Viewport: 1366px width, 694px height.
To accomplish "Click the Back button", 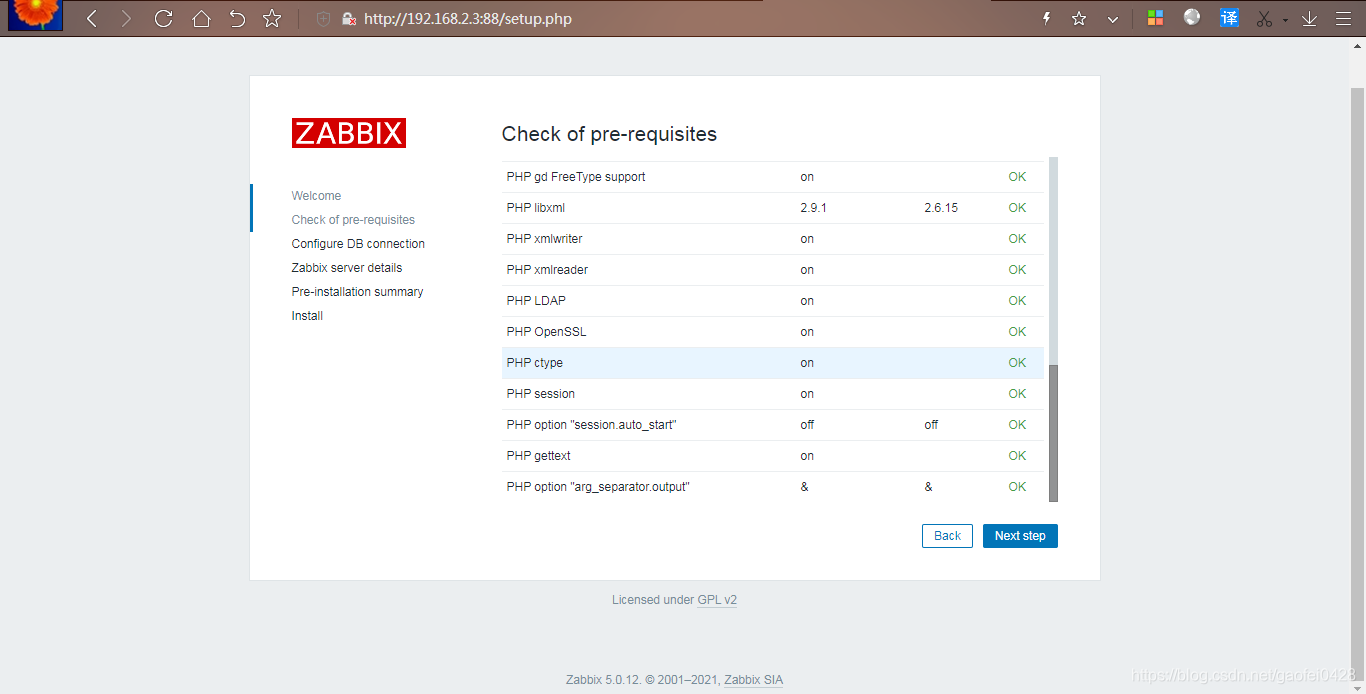I will [x=947, y=536].
